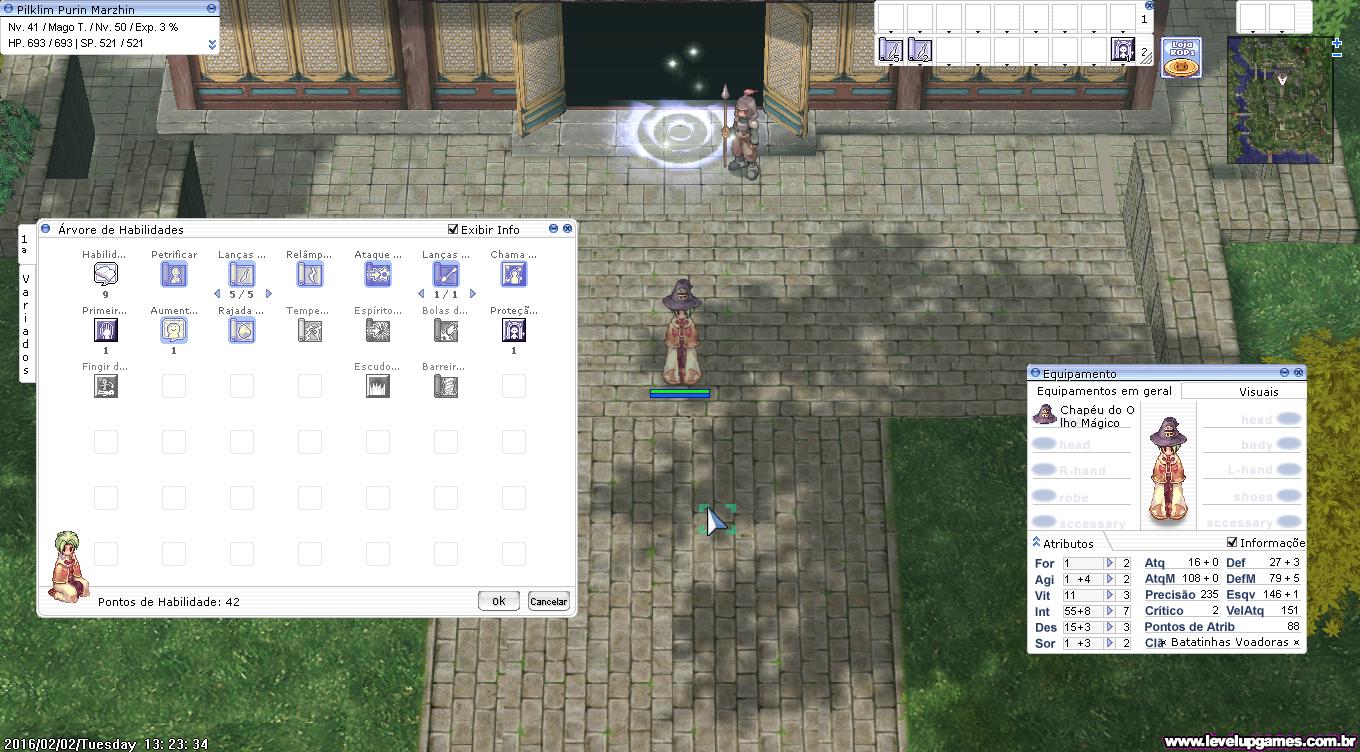Click the R-hand equipment slot

point(1082,471)
